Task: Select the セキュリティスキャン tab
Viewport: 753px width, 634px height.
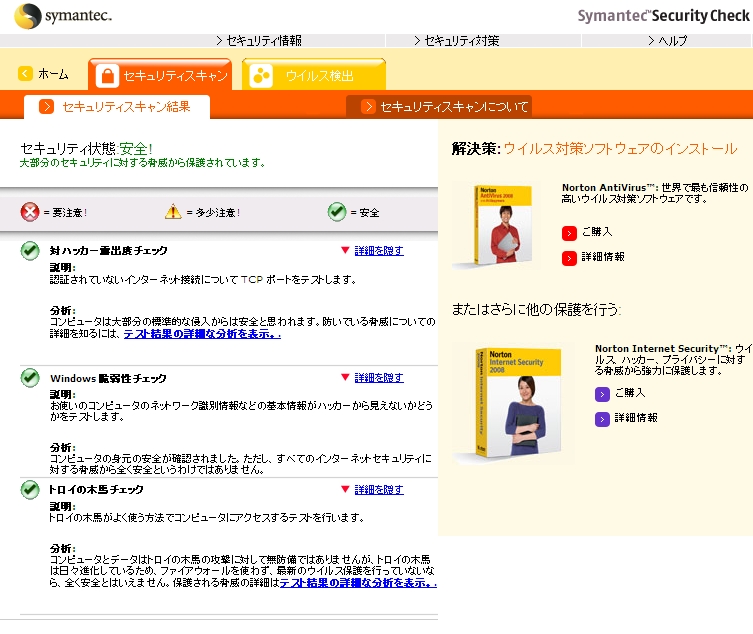Action: pyautogui.click(x=160, y=75)
